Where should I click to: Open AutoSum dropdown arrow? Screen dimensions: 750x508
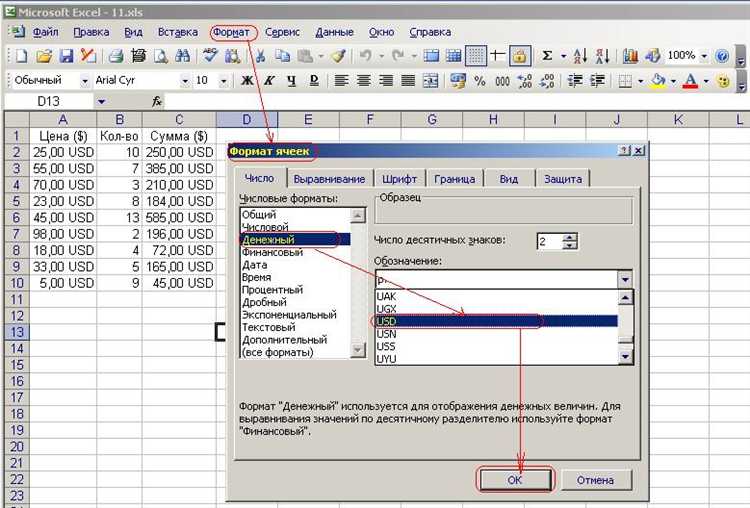tap(563, 56)
